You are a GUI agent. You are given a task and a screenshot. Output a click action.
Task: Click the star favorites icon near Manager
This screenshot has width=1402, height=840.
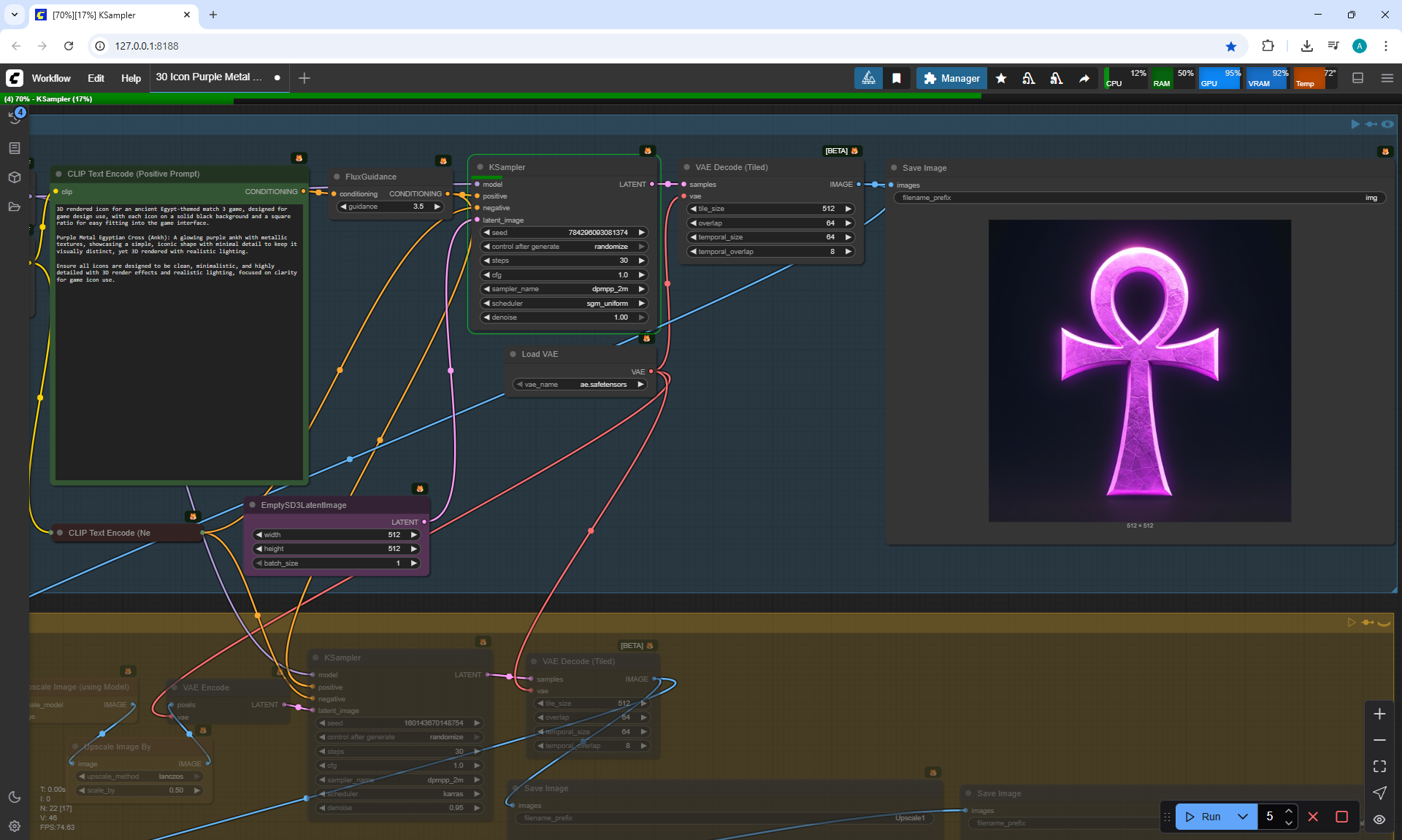1001,78
